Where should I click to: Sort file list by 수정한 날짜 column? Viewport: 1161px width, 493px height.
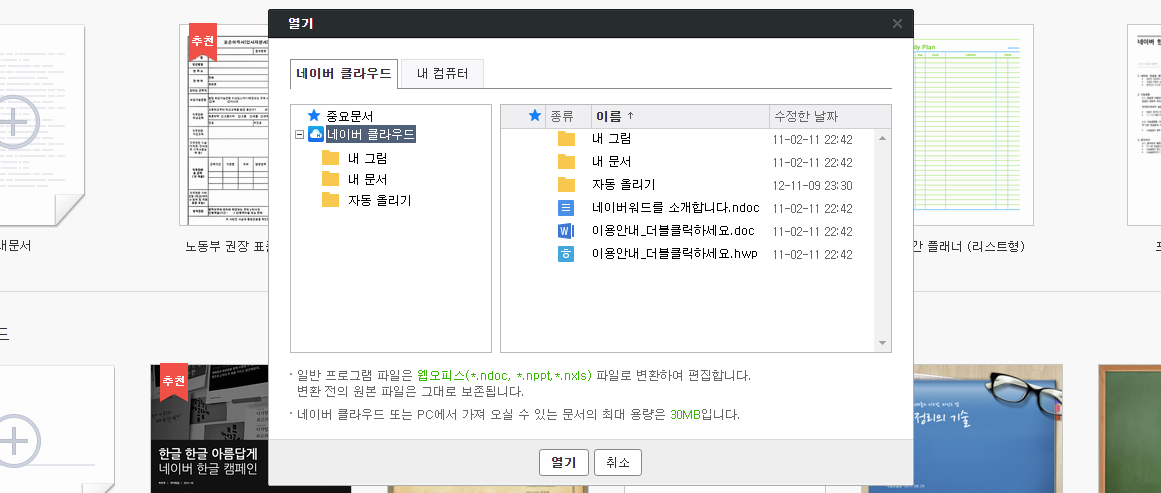[830, 116]
